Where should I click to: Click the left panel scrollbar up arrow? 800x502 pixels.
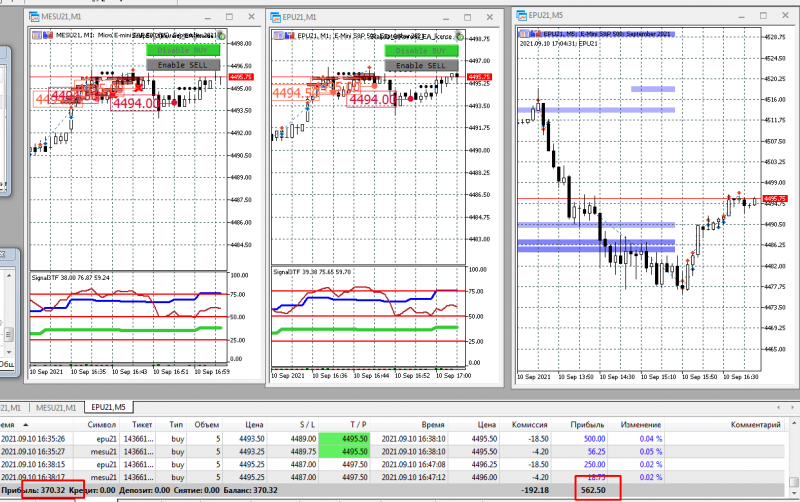[x=9, y=276]
